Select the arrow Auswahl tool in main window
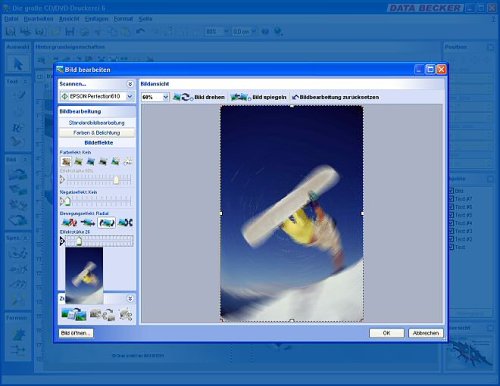This screenshot has width=500, height=386. (18, 64)
